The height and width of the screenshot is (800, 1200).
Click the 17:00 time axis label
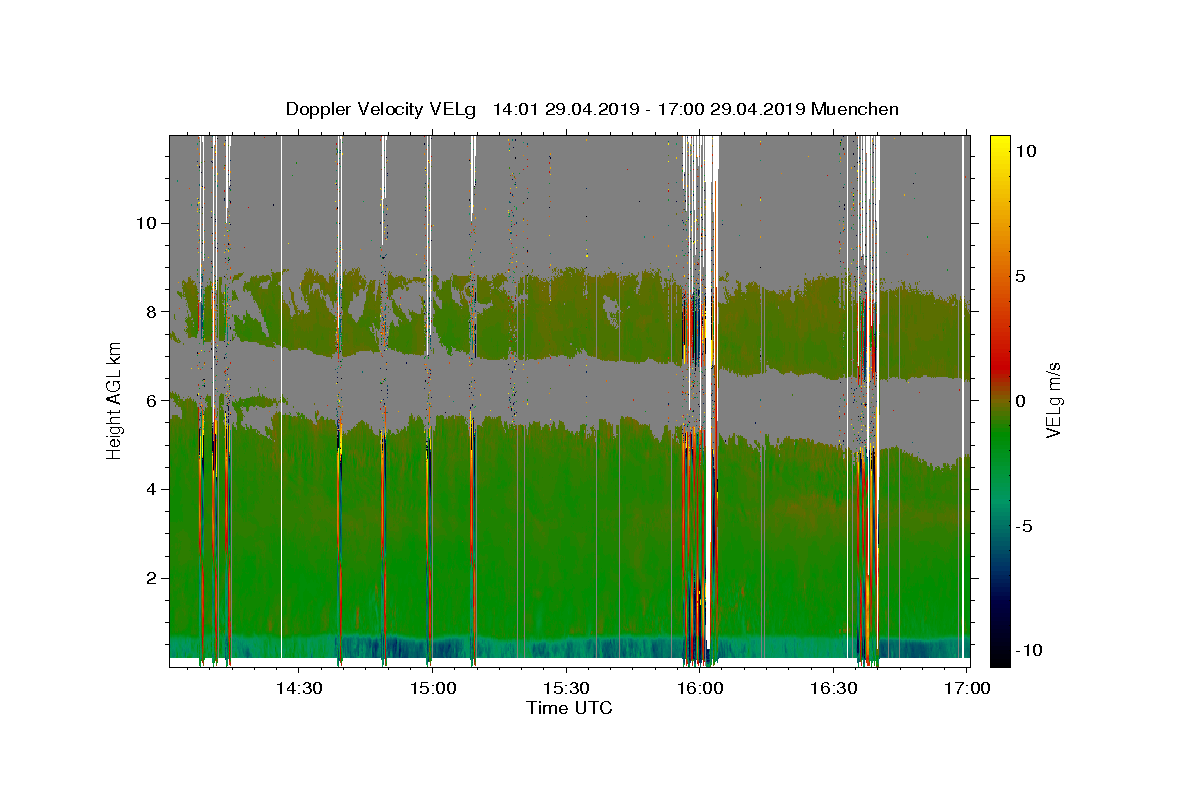tap(967, 688)
